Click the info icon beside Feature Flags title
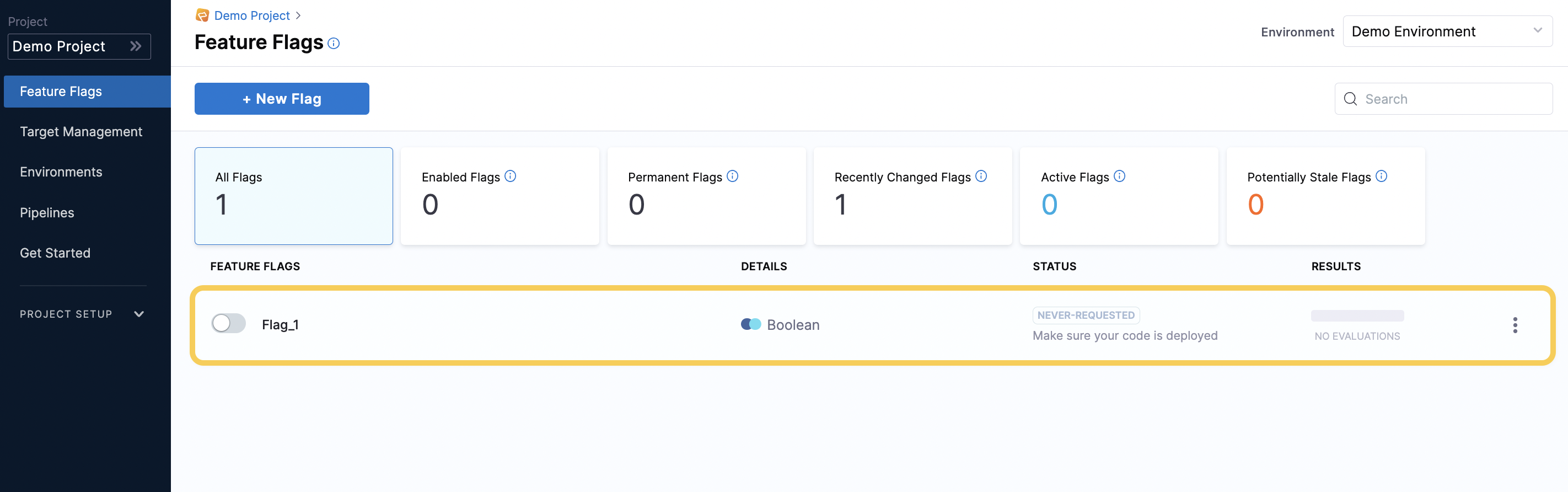This screenshot has width=1568, height=492. coord(334,43)
